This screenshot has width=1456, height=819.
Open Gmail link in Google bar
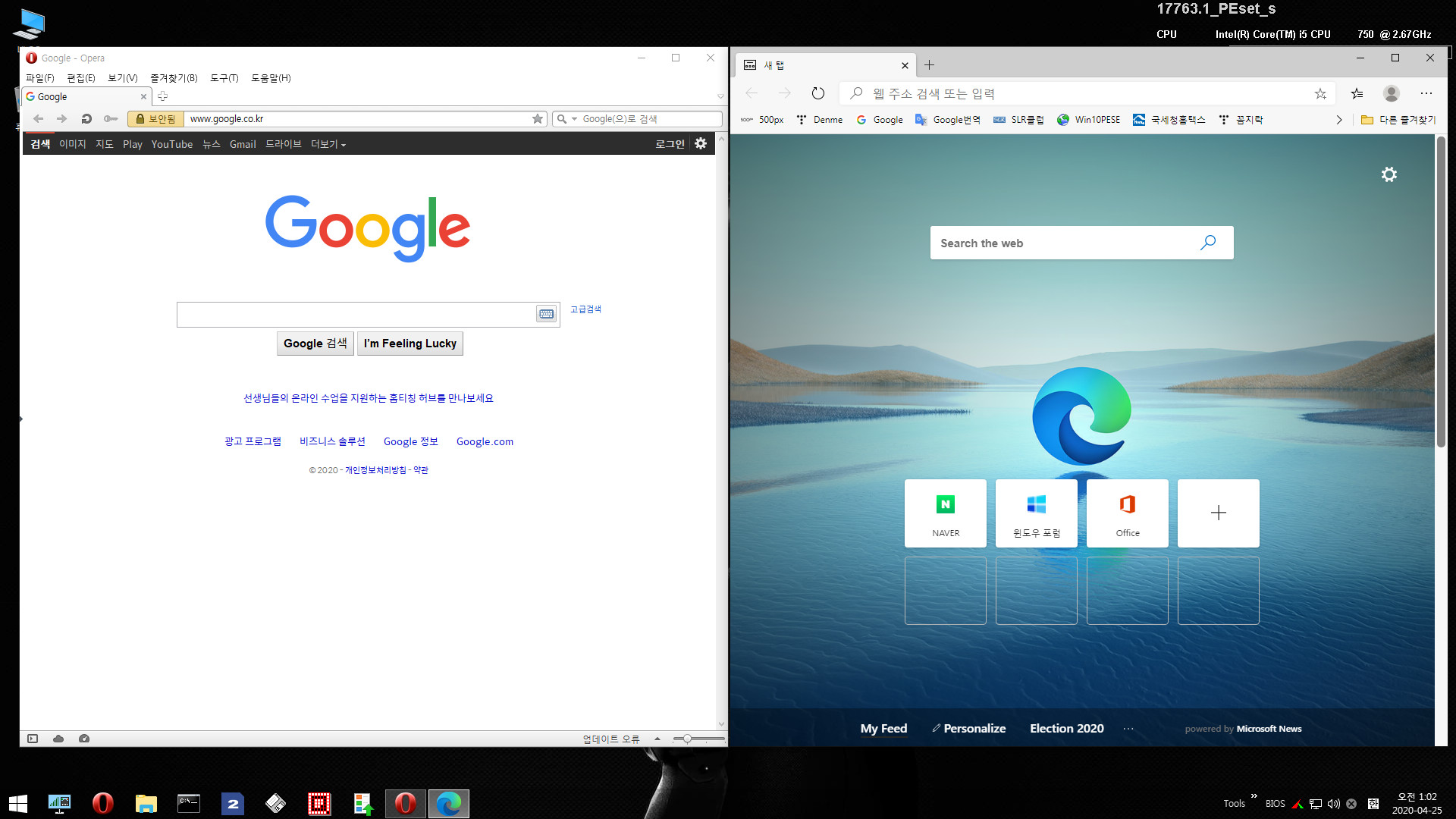coord(243,144)
